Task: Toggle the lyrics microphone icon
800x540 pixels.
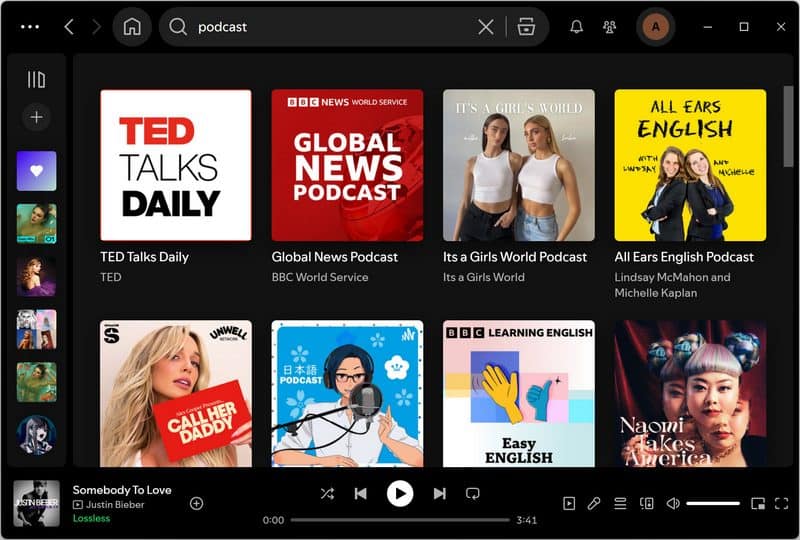Action: 594,504
